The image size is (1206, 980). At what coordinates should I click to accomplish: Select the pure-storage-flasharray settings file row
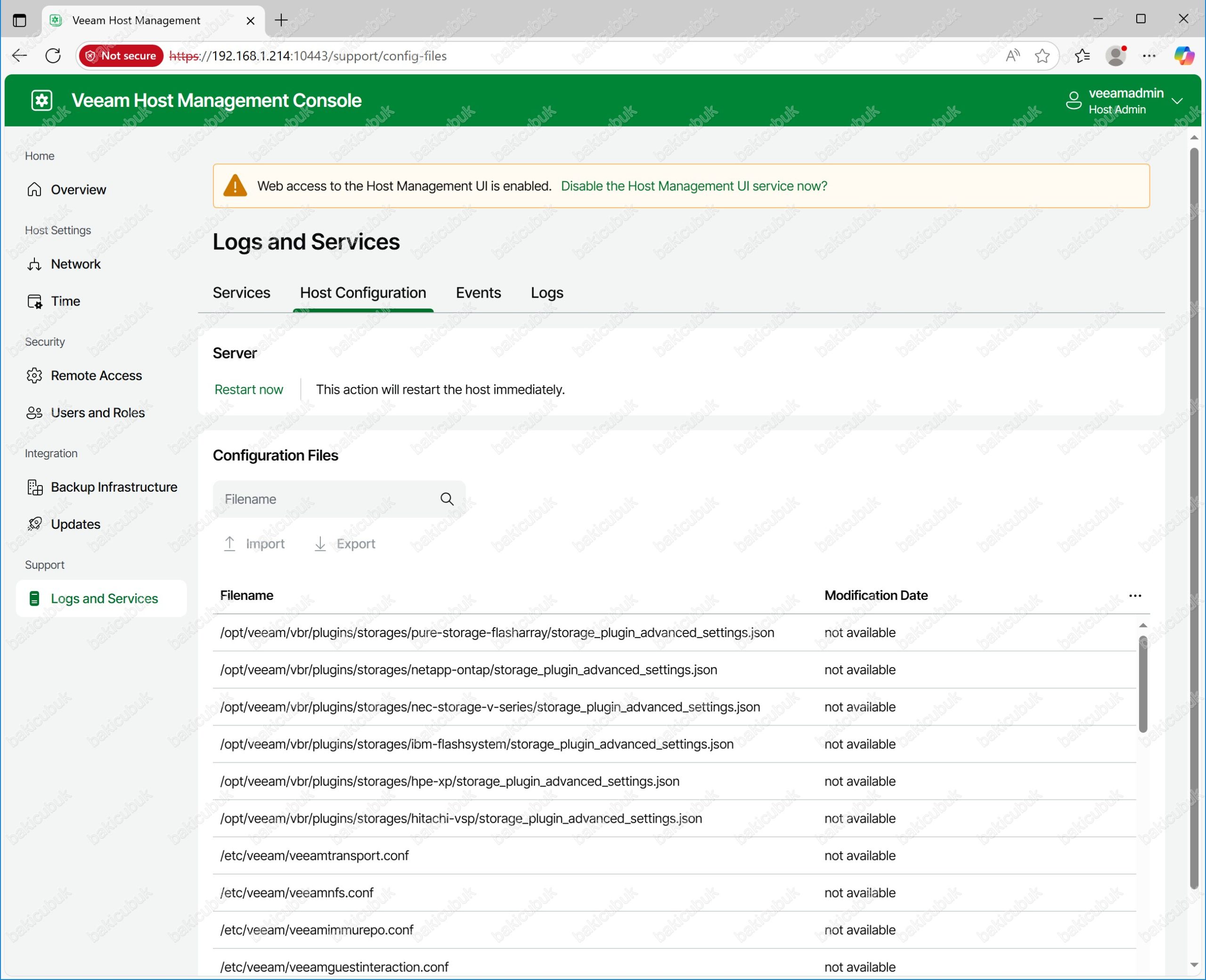tap(674, 632)
